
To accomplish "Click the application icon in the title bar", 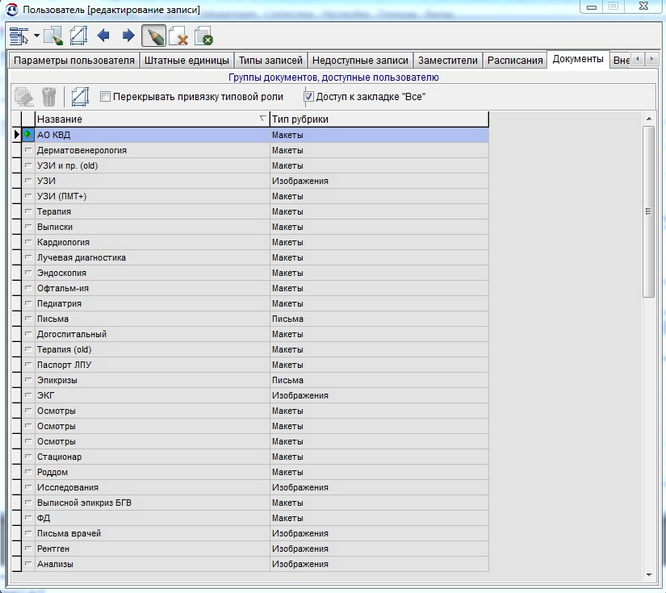I will [x=12, y=9].
